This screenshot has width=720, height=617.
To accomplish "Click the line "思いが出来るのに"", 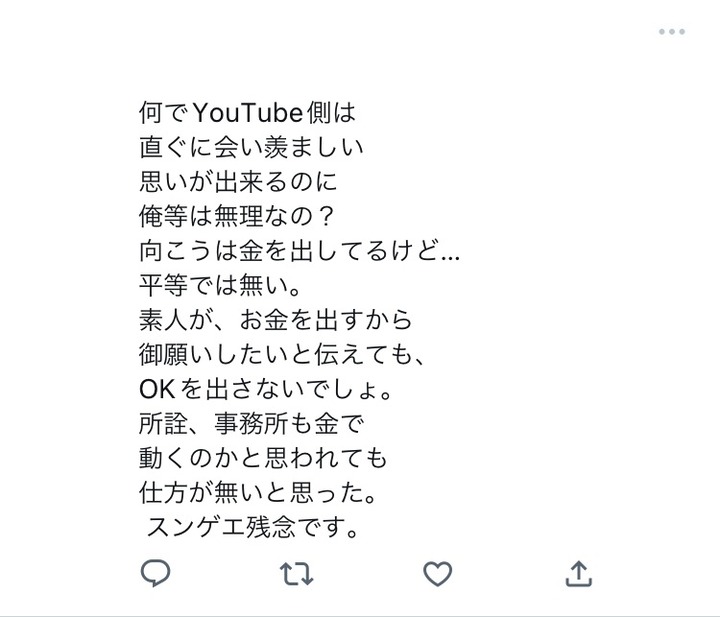I will pyautogui.click(x=238, y=182).
